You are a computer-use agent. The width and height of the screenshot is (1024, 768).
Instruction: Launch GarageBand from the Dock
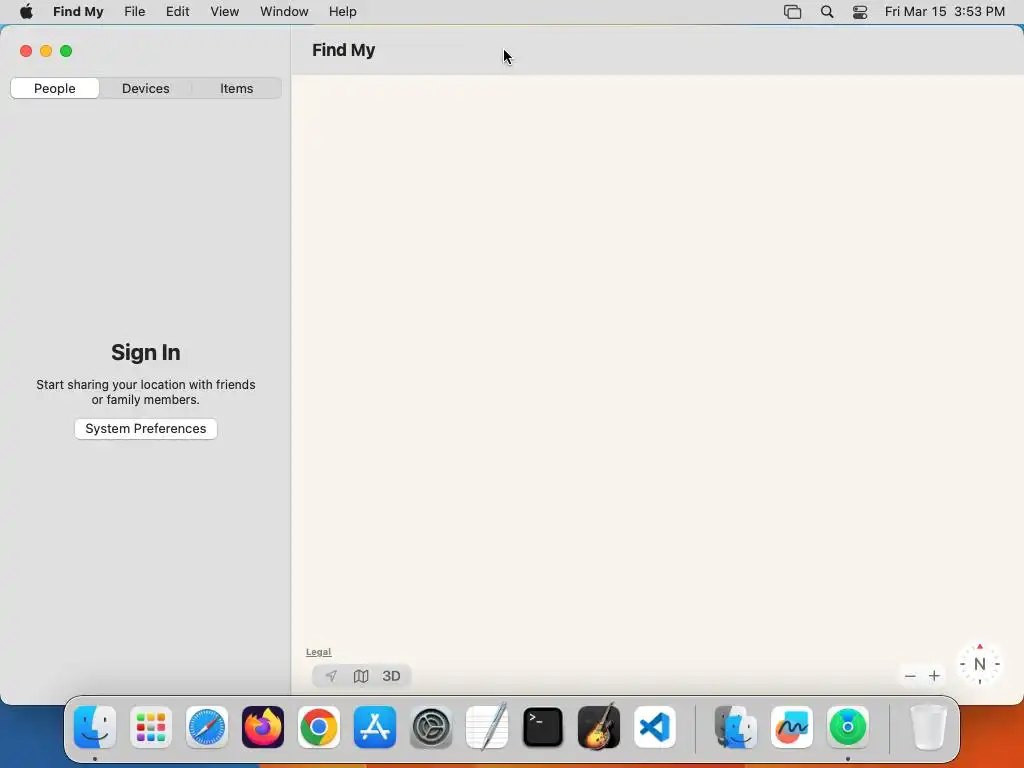[x=599, y=727]
